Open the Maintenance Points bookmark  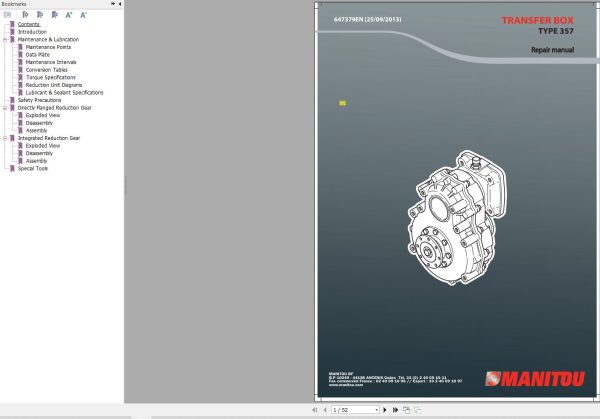point(48,47)
